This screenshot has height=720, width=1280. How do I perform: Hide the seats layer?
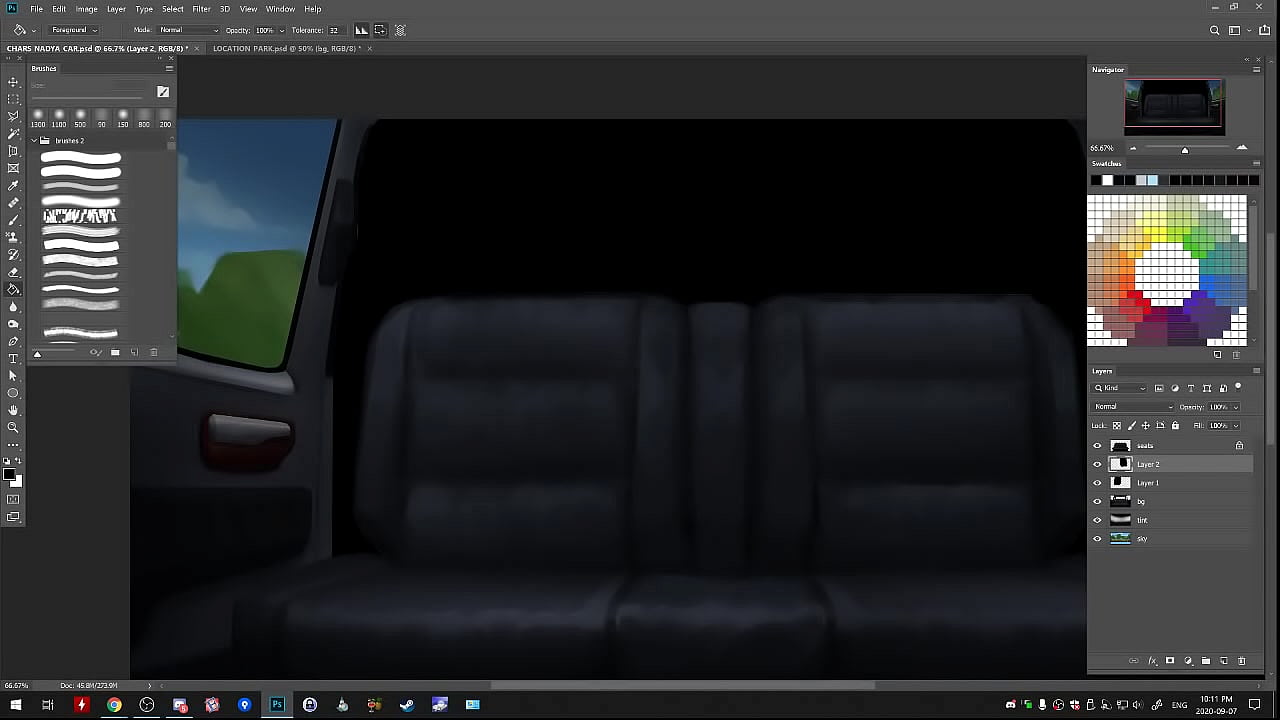tap(1097, 446)
